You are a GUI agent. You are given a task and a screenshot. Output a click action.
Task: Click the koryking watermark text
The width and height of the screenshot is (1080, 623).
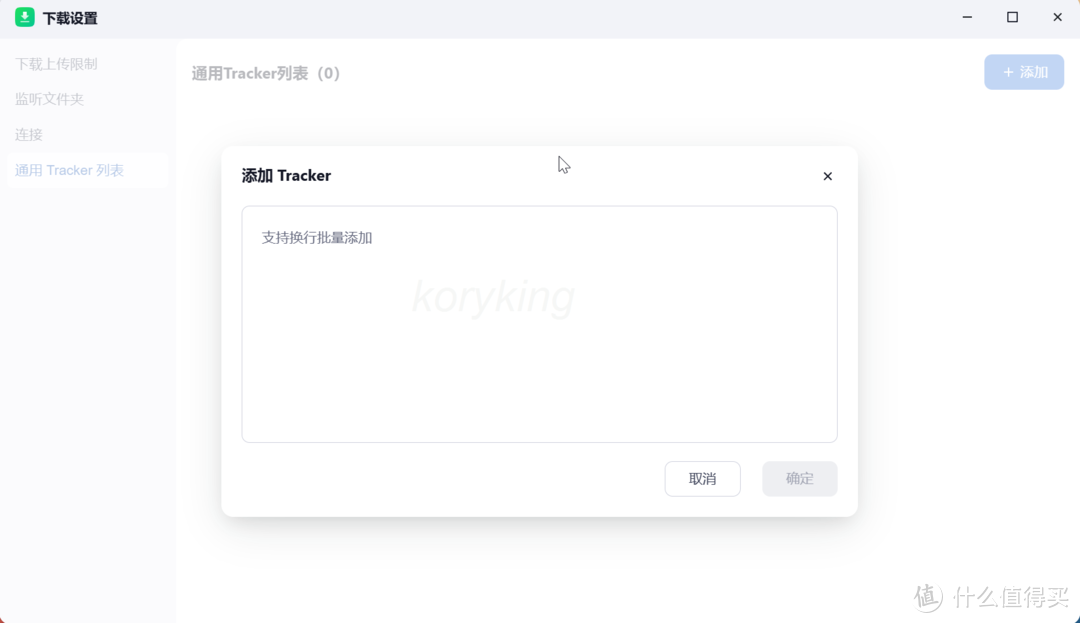click(493, 296)
